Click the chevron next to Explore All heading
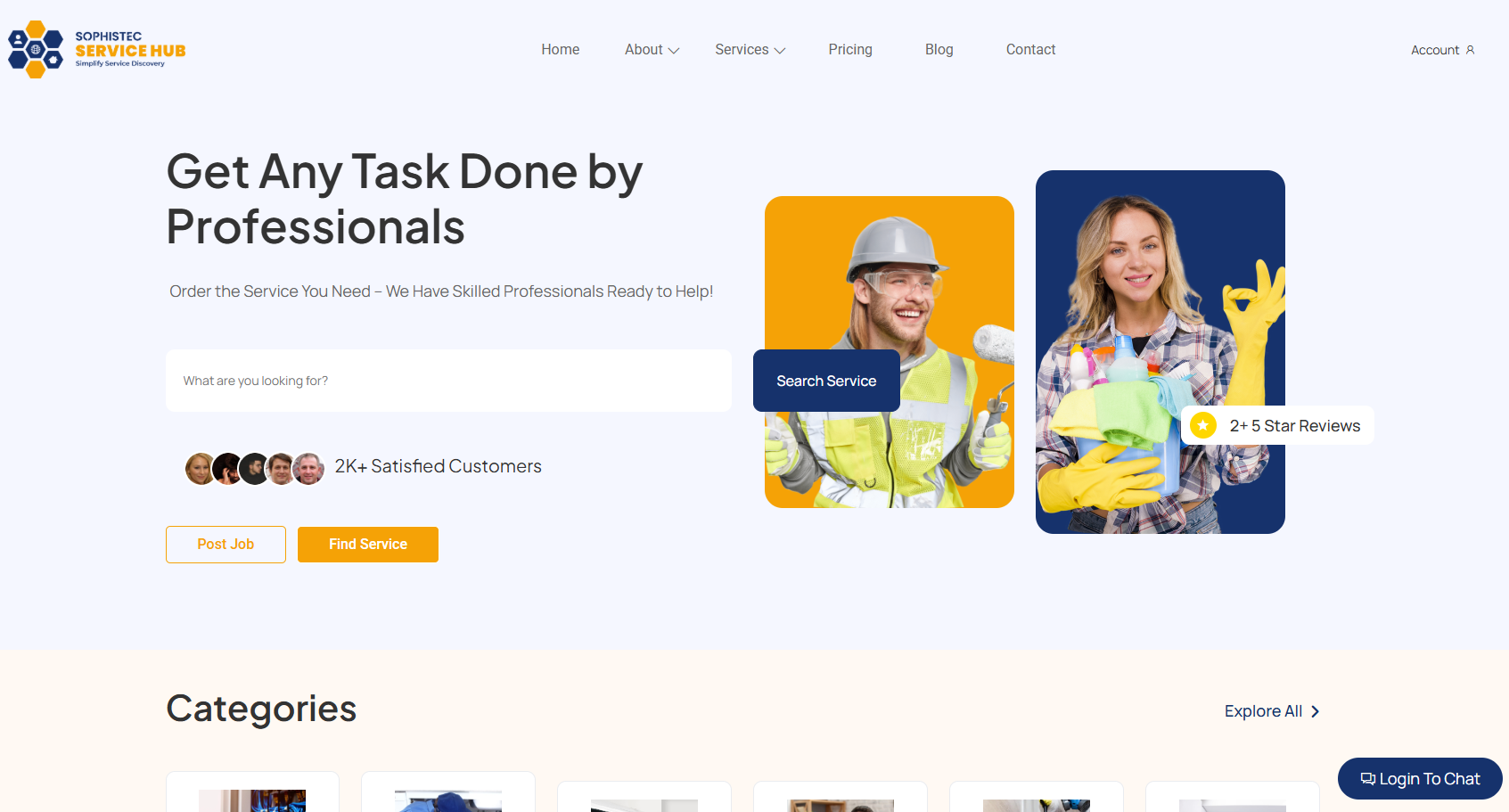The width and height of the screenshot is (1509, 812). [1314, 711]
